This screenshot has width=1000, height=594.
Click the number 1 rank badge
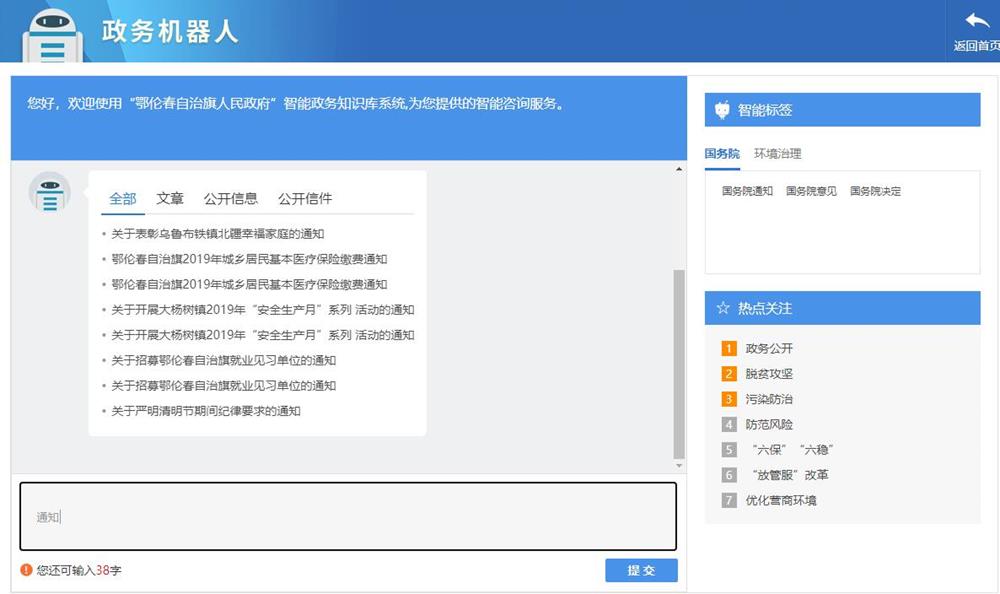(729, 349)
